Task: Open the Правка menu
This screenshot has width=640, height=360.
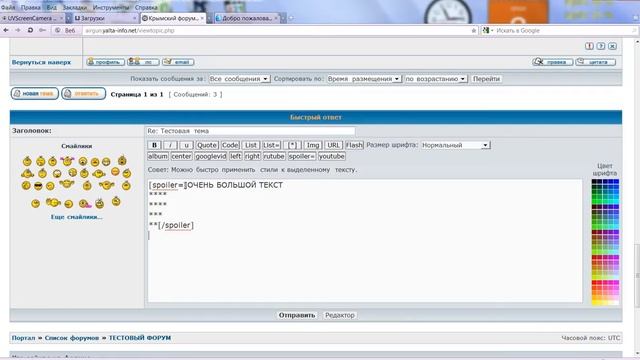Action: point(31,7)
